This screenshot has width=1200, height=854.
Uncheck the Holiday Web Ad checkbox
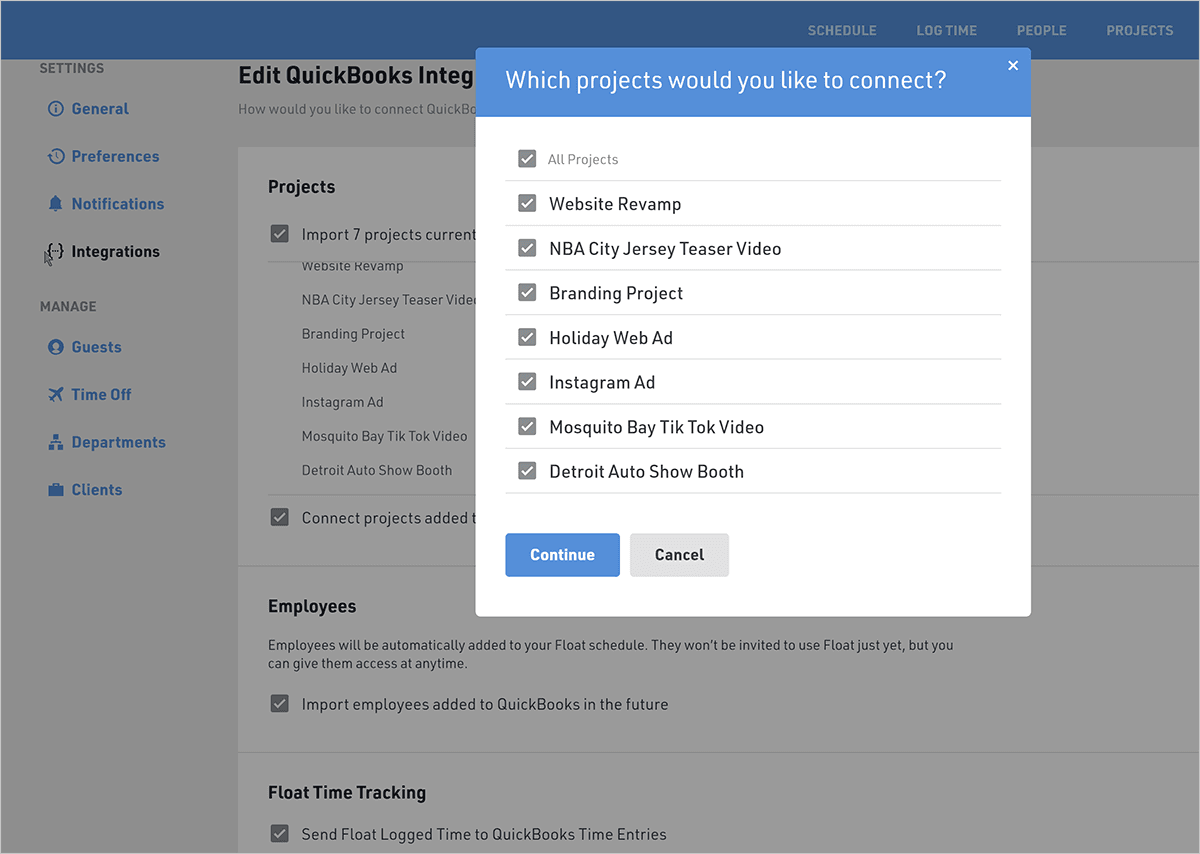527,338
